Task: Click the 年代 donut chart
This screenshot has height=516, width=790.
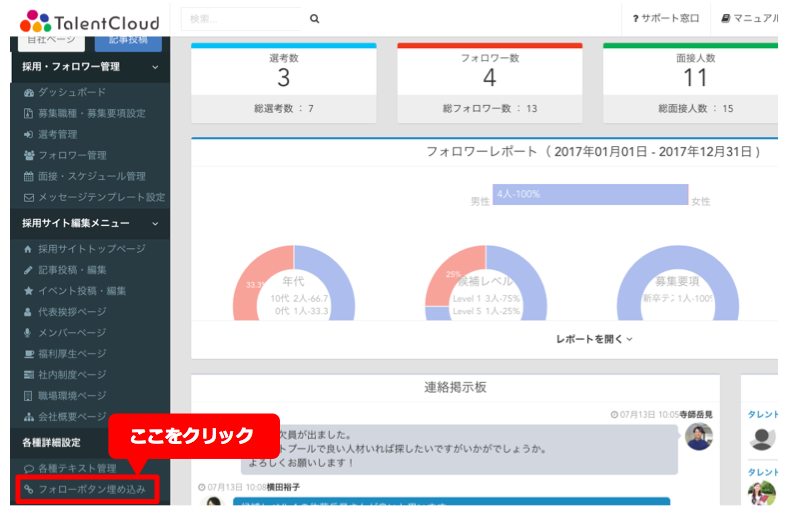Action: click(x=294, y=283)
